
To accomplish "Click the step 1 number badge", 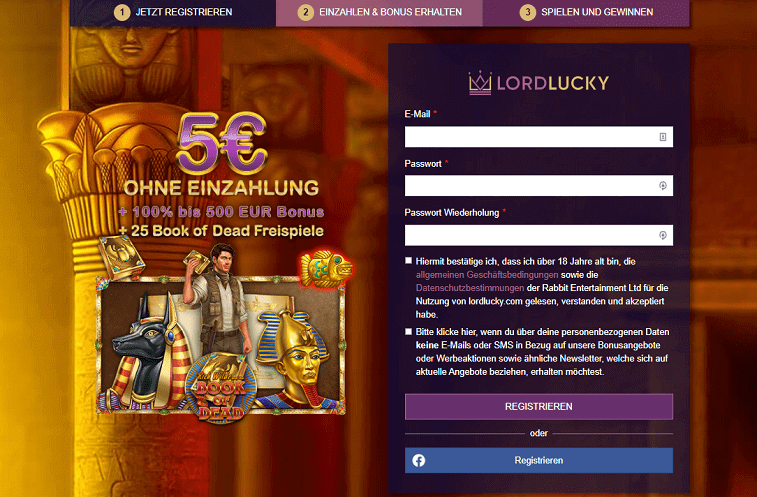I will 122,12.
